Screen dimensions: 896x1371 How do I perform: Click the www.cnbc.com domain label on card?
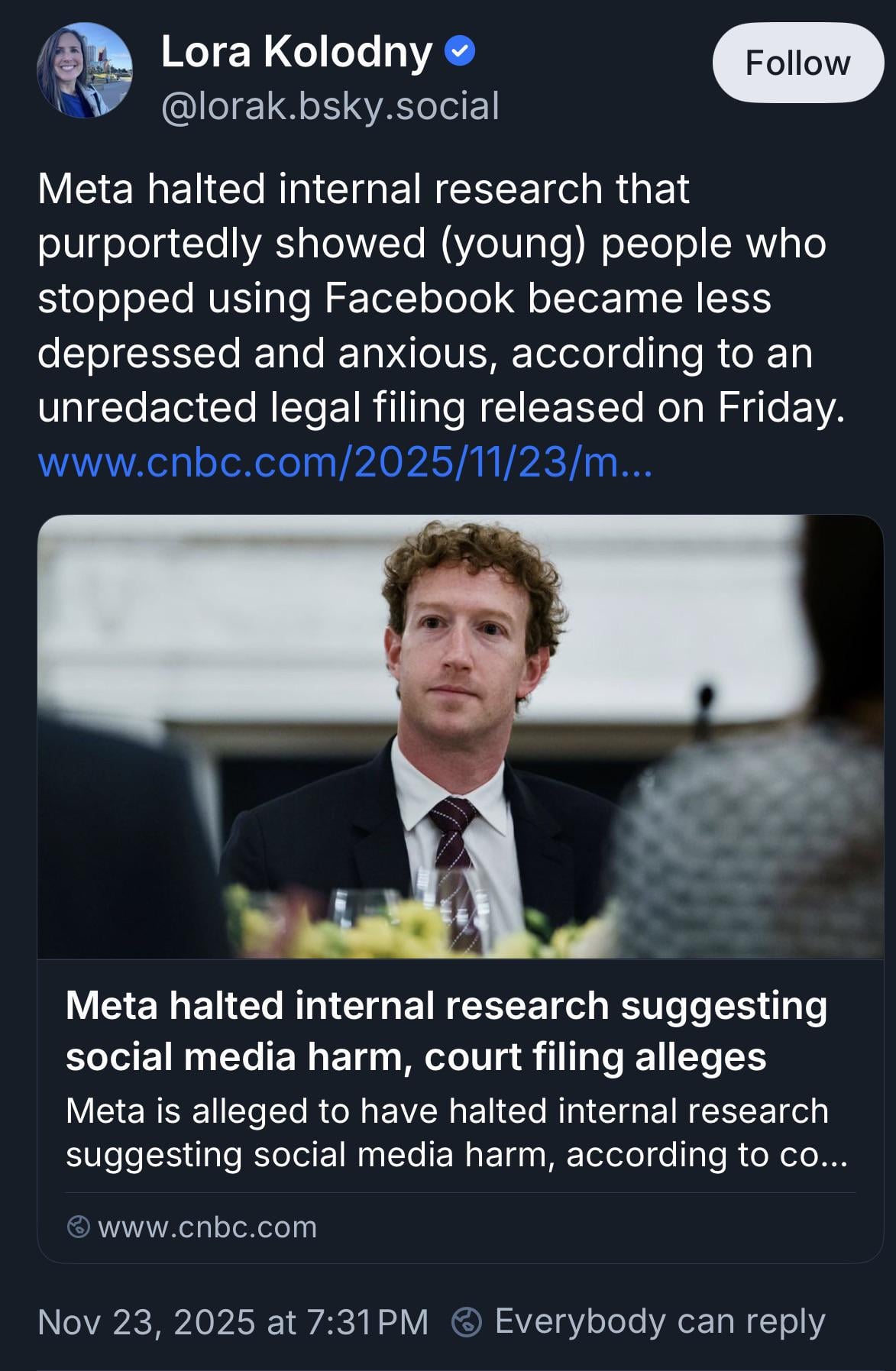point(207,1227)
